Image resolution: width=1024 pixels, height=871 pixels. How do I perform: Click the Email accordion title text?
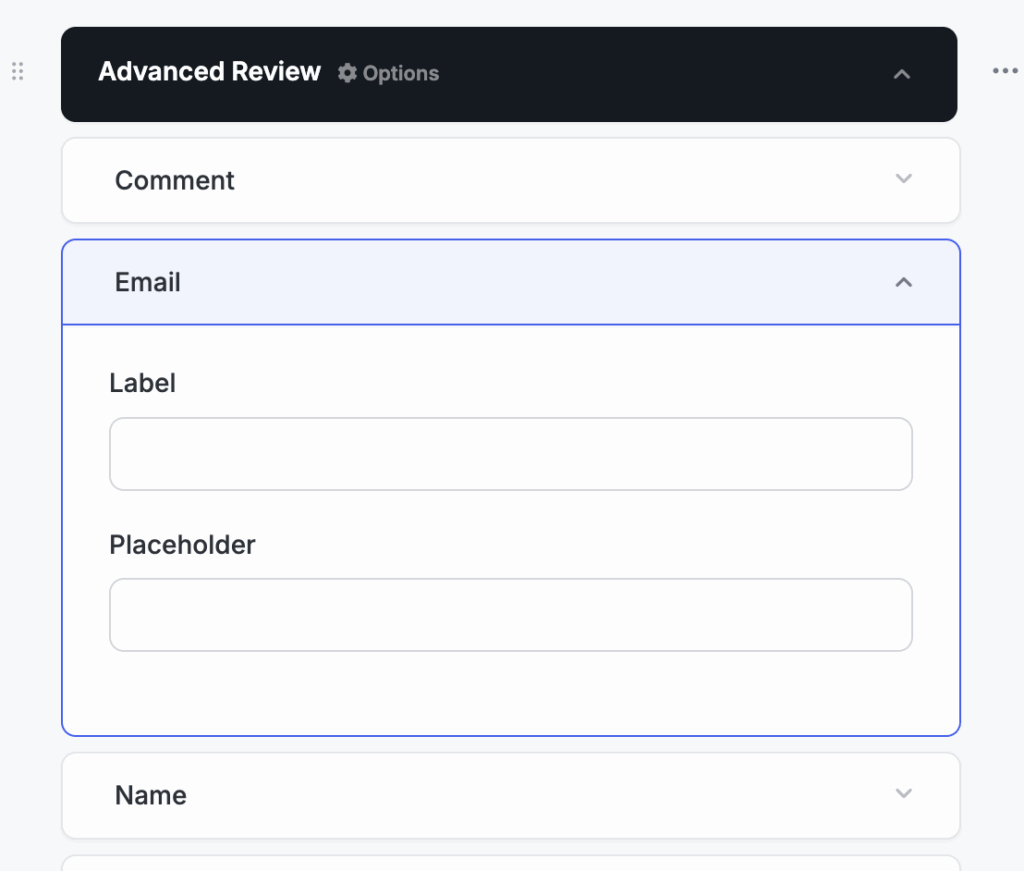pos(148,283)
